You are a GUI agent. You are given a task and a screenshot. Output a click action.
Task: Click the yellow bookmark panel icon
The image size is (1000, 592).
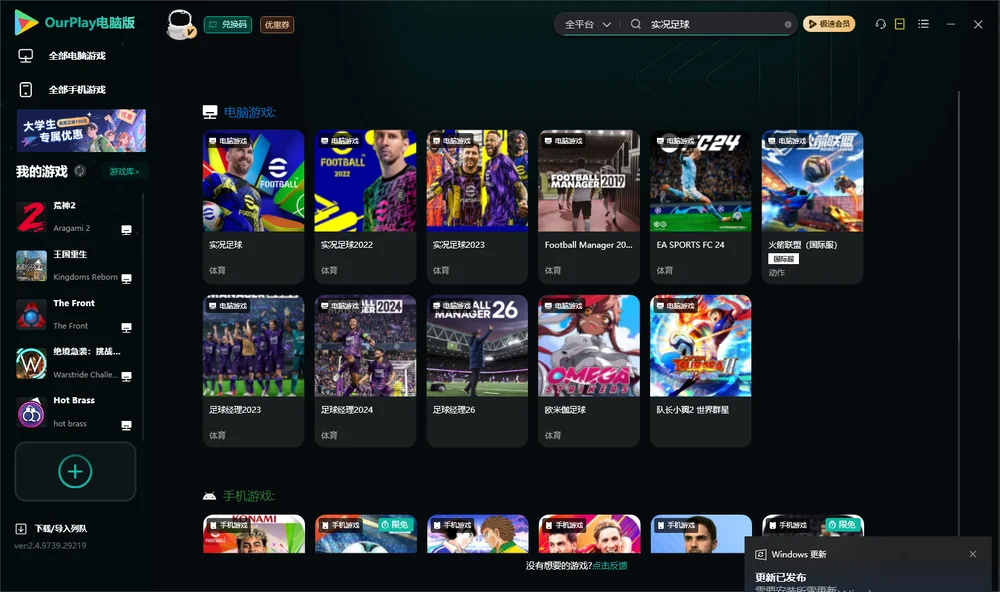(899, 24)
